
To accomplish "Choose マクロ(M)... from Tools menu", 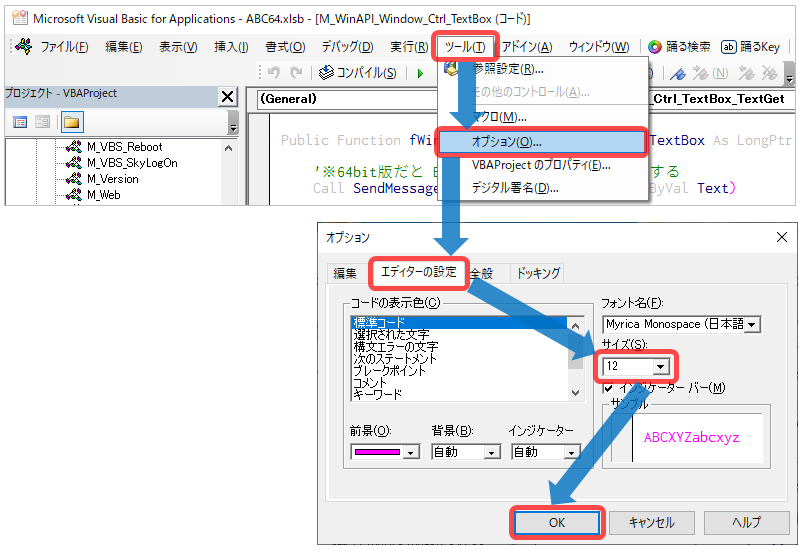I will pyautogui.click(x=543, y=117).
